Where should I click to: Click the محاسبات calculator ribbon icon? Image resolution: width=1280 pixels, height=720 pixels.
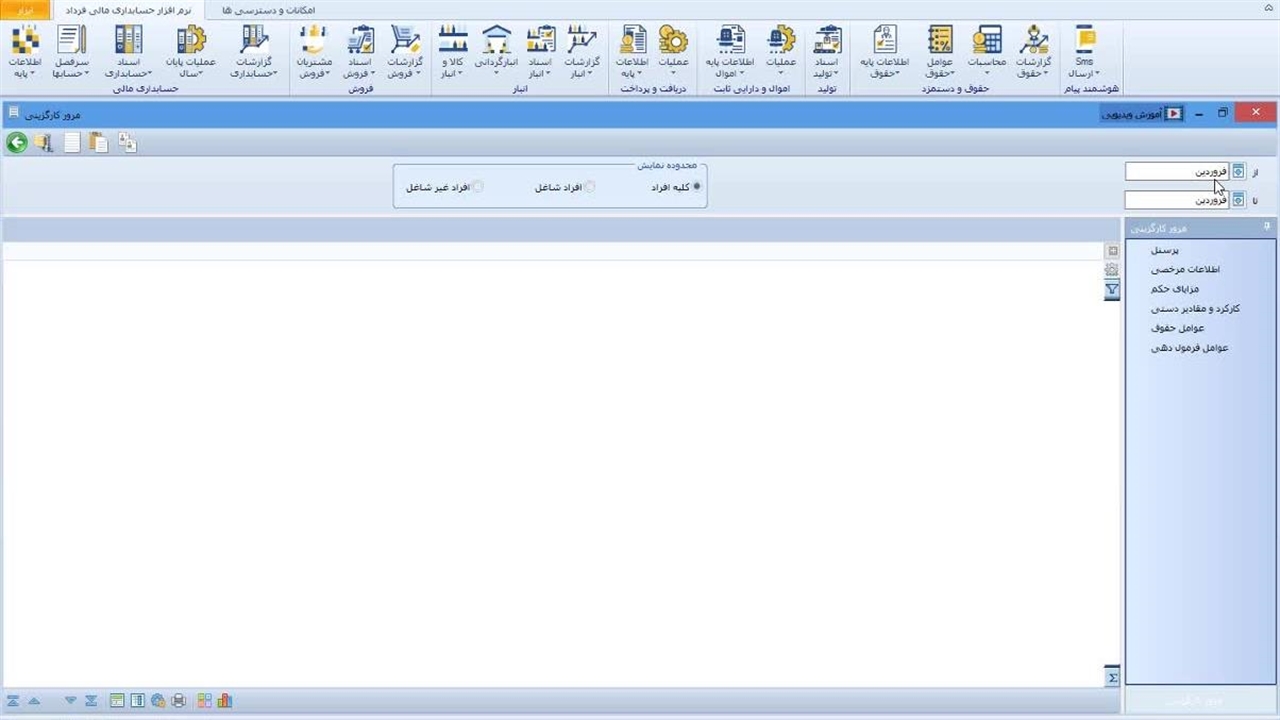tap(986, 53)
